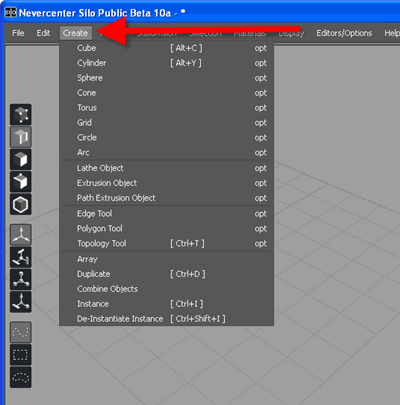The width and height of the screenshot is (400, 405).
Task: Choose Grid from the Create menu
Action: click(166, 123)
